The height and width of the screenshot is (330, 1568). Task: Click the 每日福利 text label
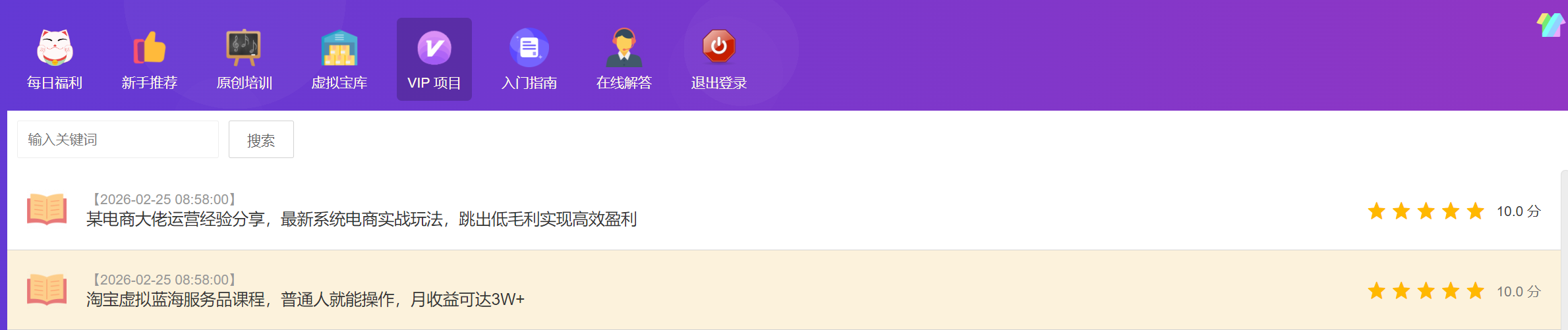click(x=55, y=83)
